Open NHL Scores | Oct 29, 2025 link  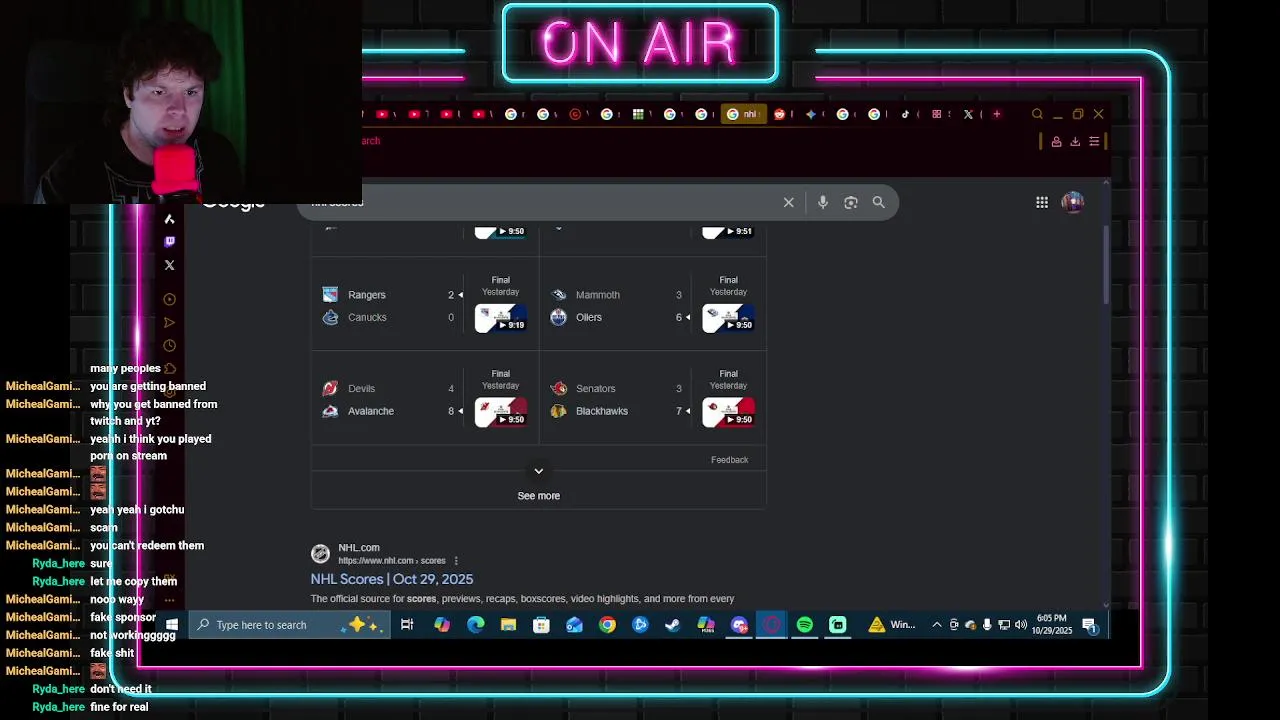click(x=392, y=579)
